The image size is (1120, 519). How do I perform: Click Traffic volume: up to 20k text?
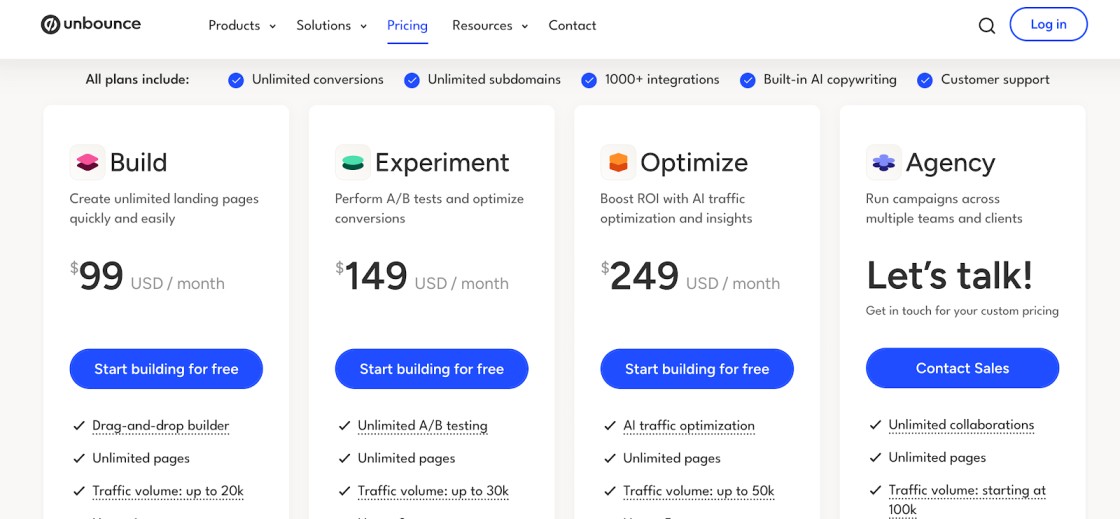[168, 491]
